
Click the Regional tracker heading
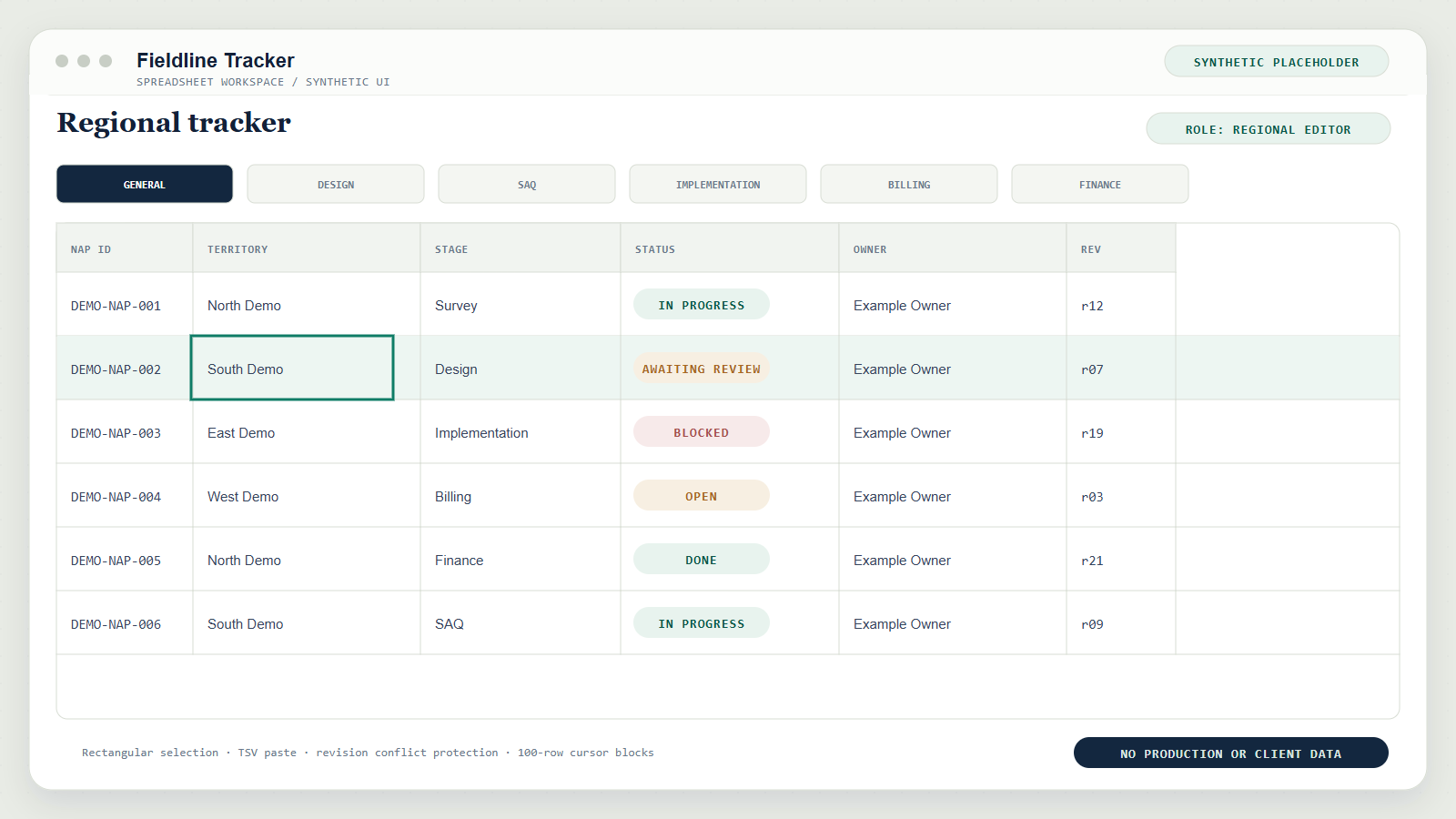(x=174, y=123)
